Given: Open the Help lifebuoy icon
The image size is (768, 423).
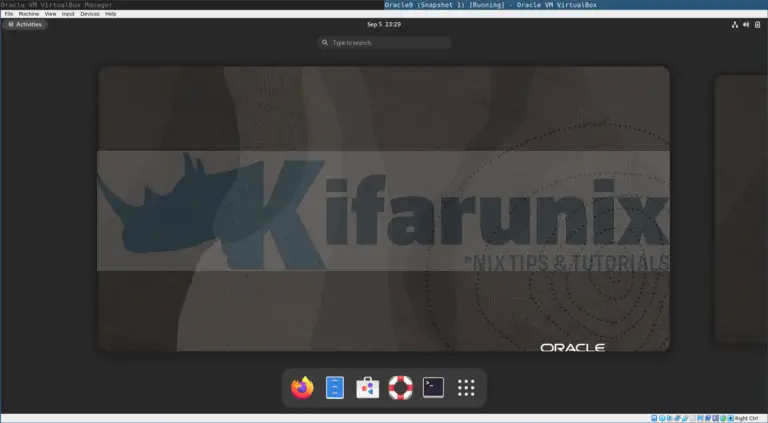Looking at the screenshot, I should (400, 387).
